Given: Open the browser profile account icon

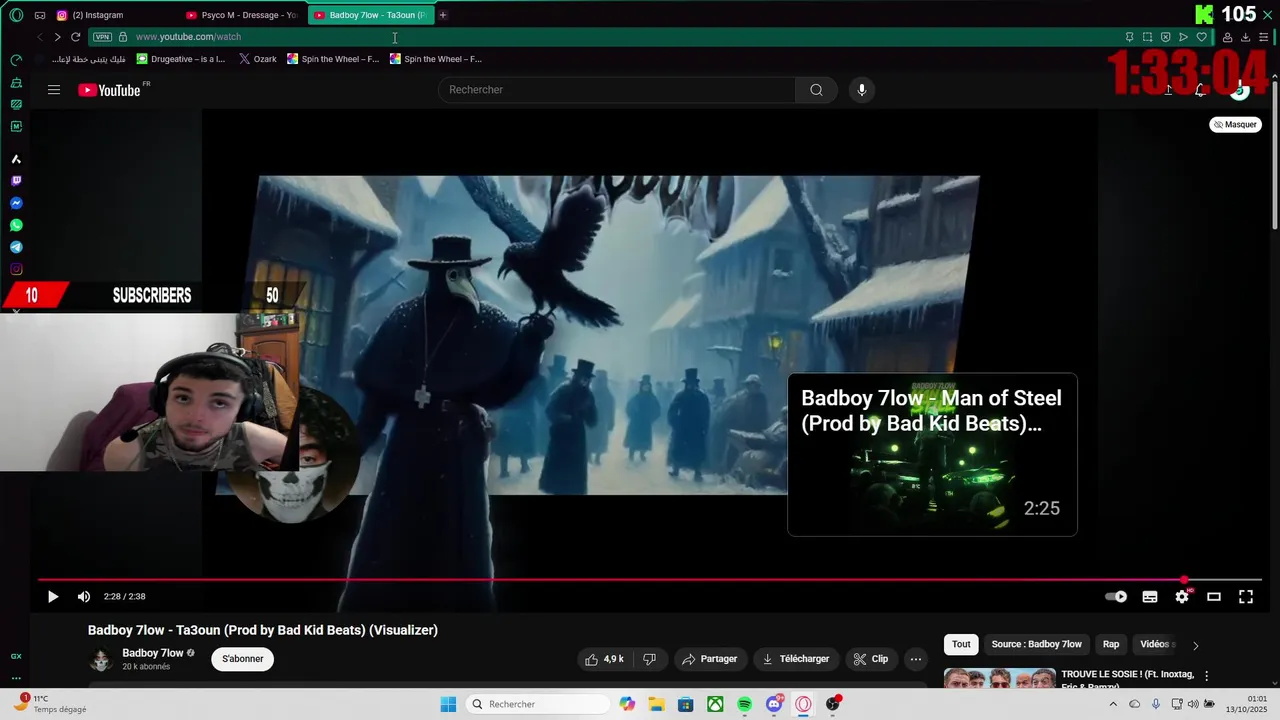Looking at the screenshot, I should [x=1227, y=37].
